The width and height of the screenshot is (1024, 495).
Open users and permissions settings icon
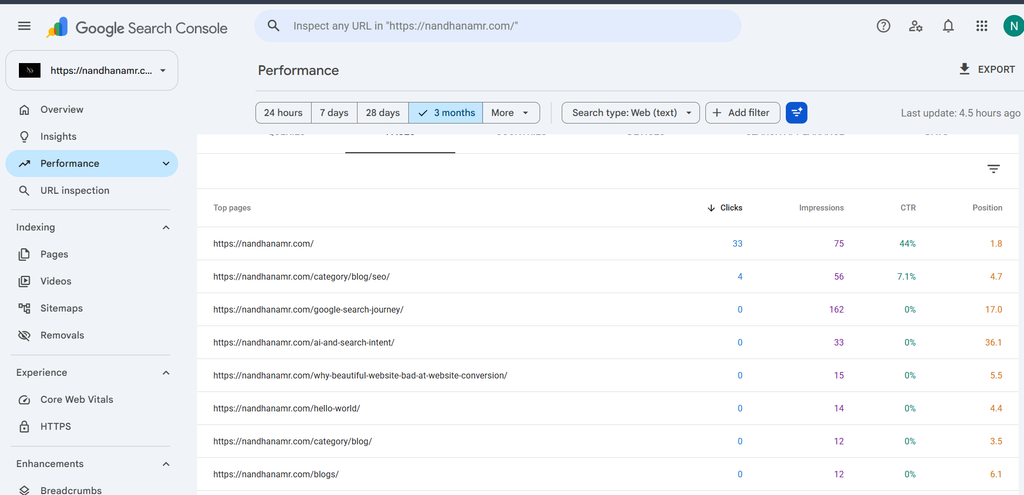point(916,26)
